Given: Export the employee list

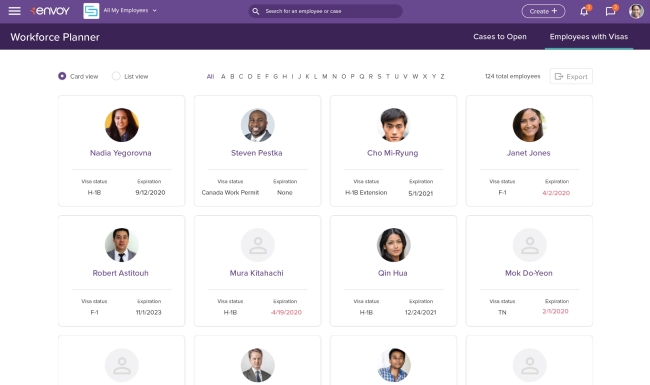Looking at the screenshot, I should point(571,76).
